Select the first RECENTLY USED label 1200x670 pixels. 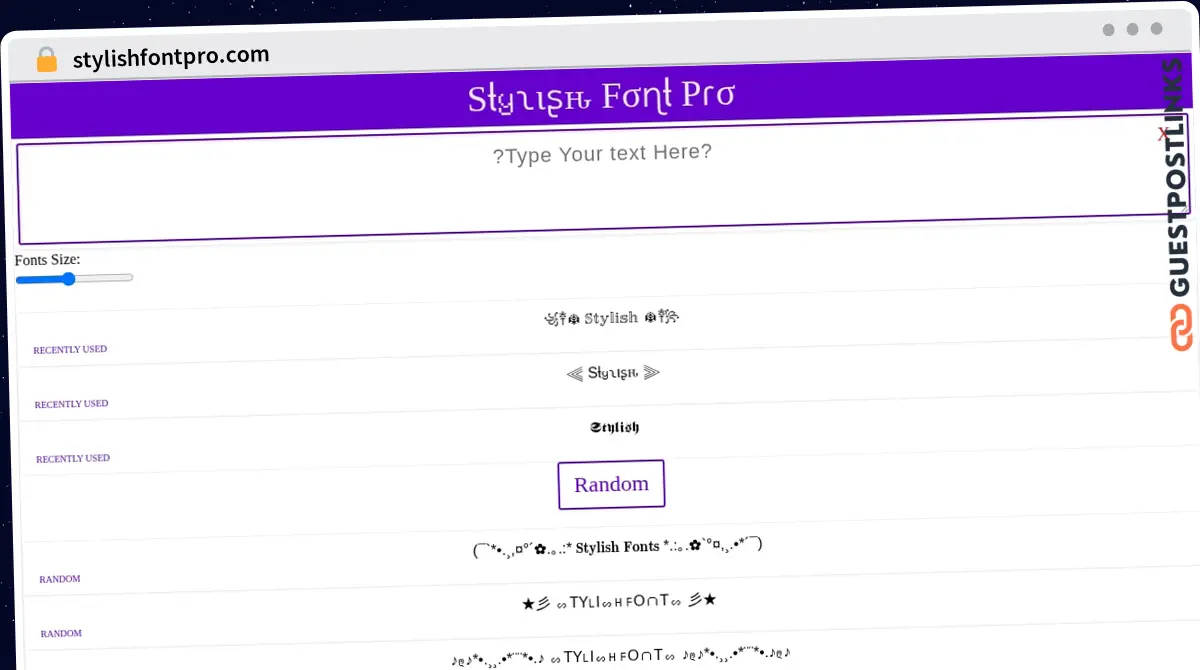tap(70, 349)
